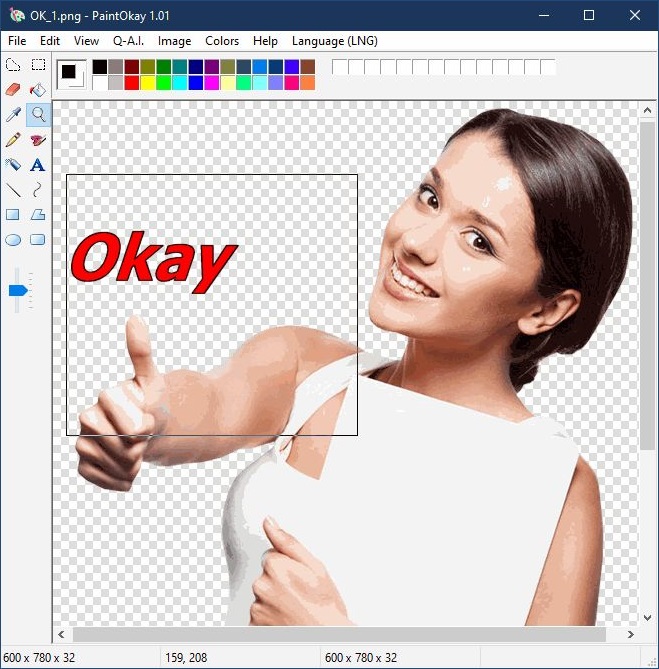Close the PaintOkay window
The width and height of the screenshot is (659, 669).
point(635,15)
